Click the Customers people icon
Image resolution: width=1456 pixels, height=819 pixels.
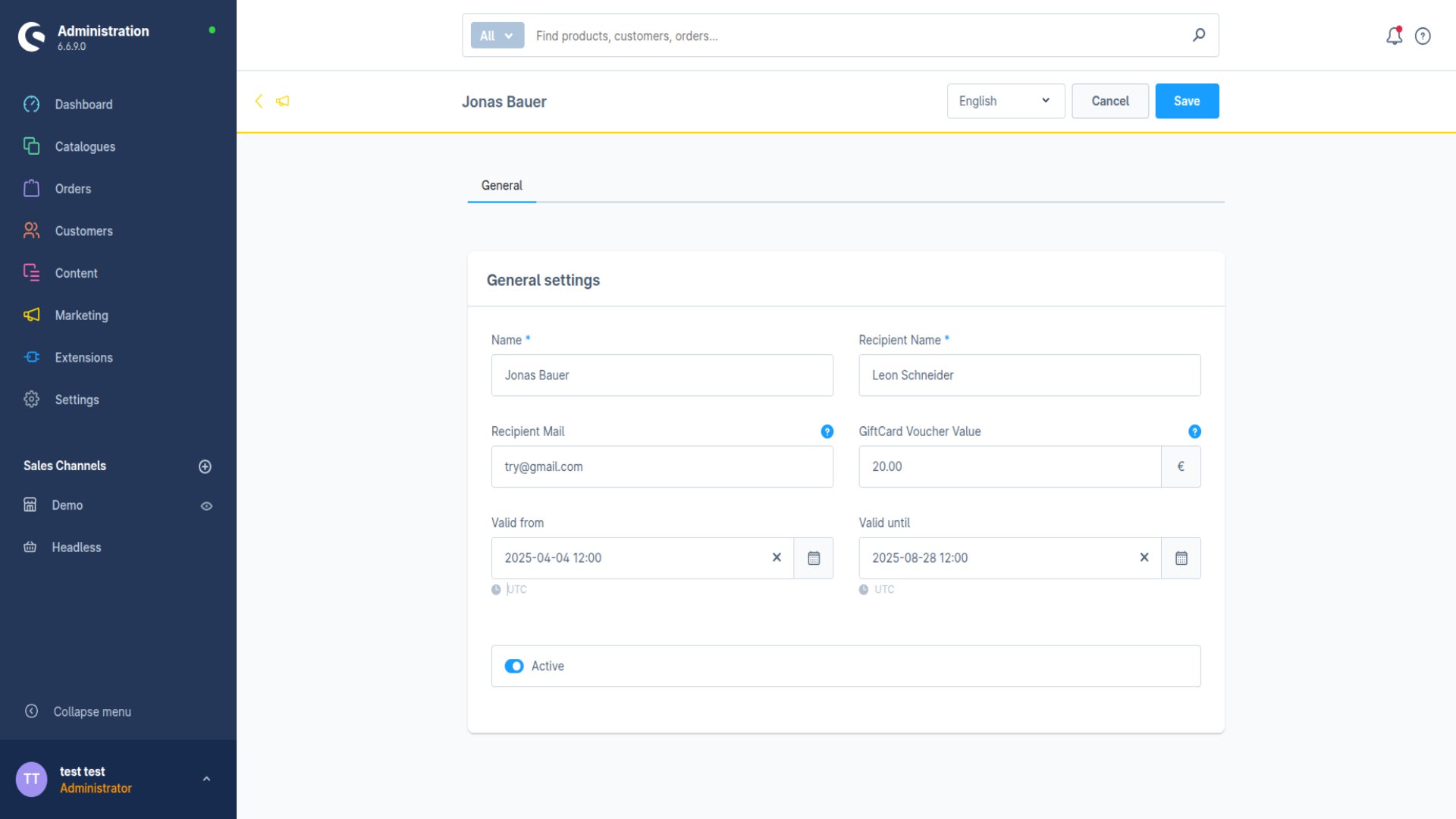click(x=31, y=231)
